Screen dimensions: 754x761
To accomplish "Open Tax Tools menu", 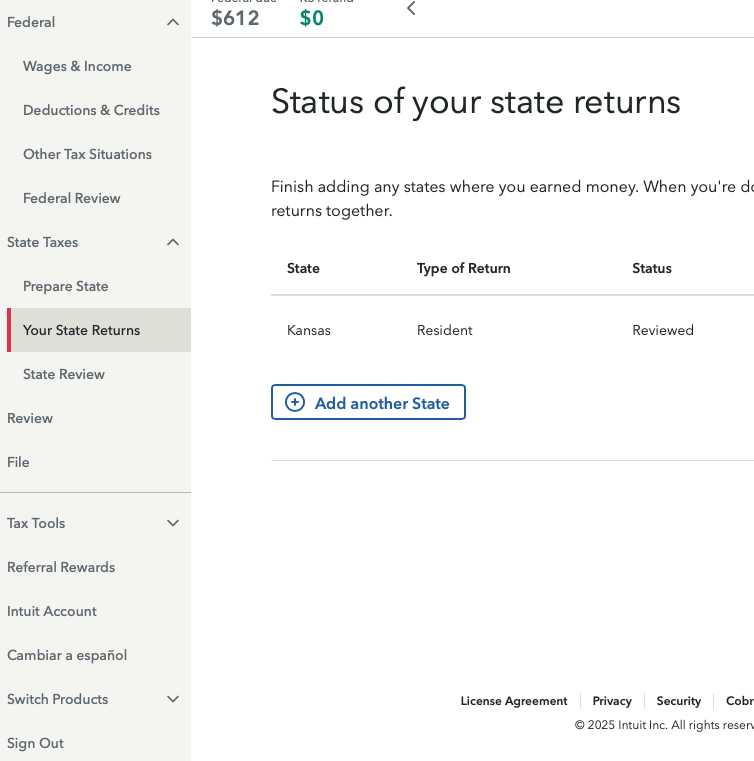I will pyautogui.click(x=36, y=523).
